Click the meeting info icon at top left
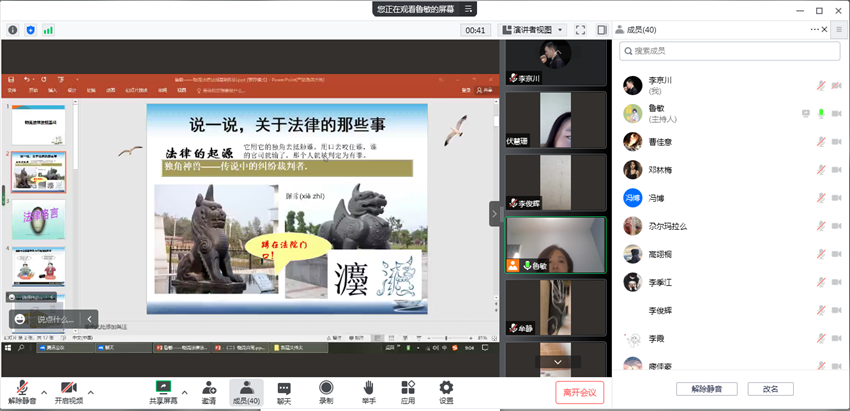This screenshot has width=850, height=411. pos(13,30)
